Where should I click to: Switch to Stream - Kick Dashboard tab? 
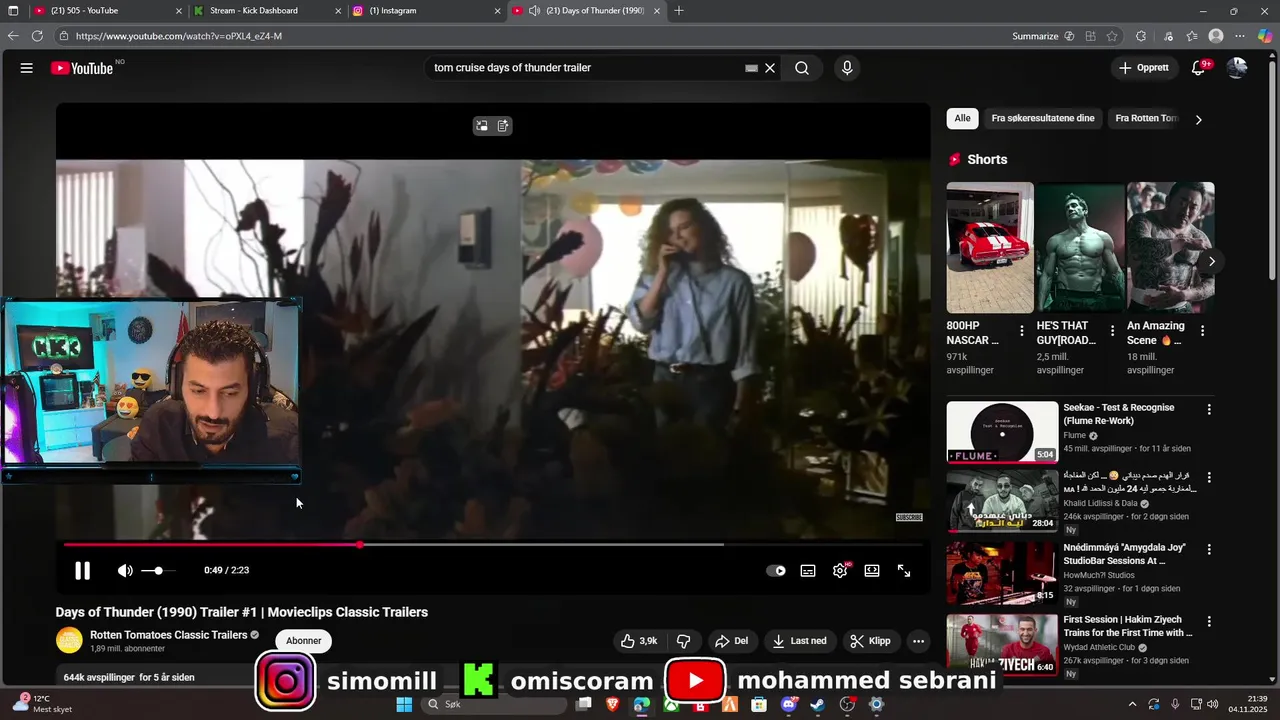point(267,11)
